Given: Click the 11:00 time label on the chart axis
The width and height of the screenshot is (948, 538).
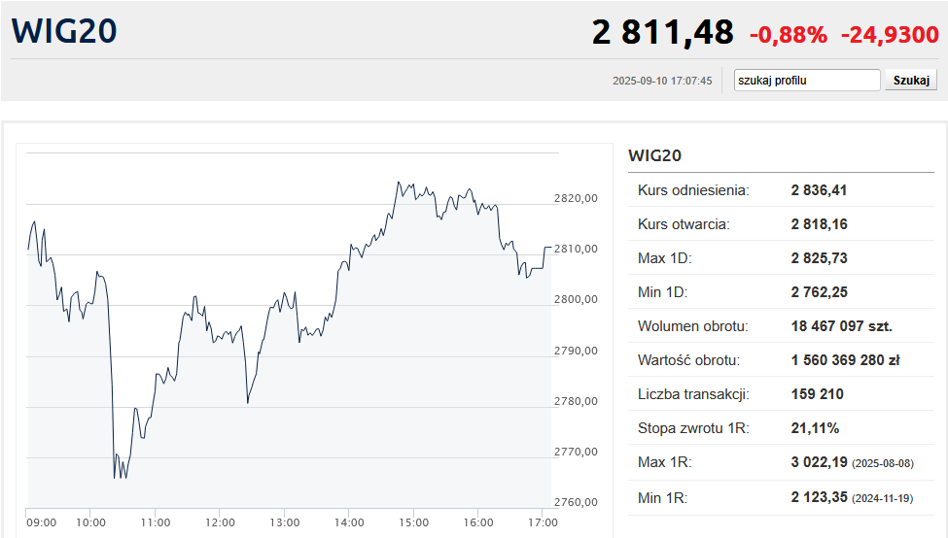Looking at the screenshot, I should pyautogui.click(x=155, y=522).
